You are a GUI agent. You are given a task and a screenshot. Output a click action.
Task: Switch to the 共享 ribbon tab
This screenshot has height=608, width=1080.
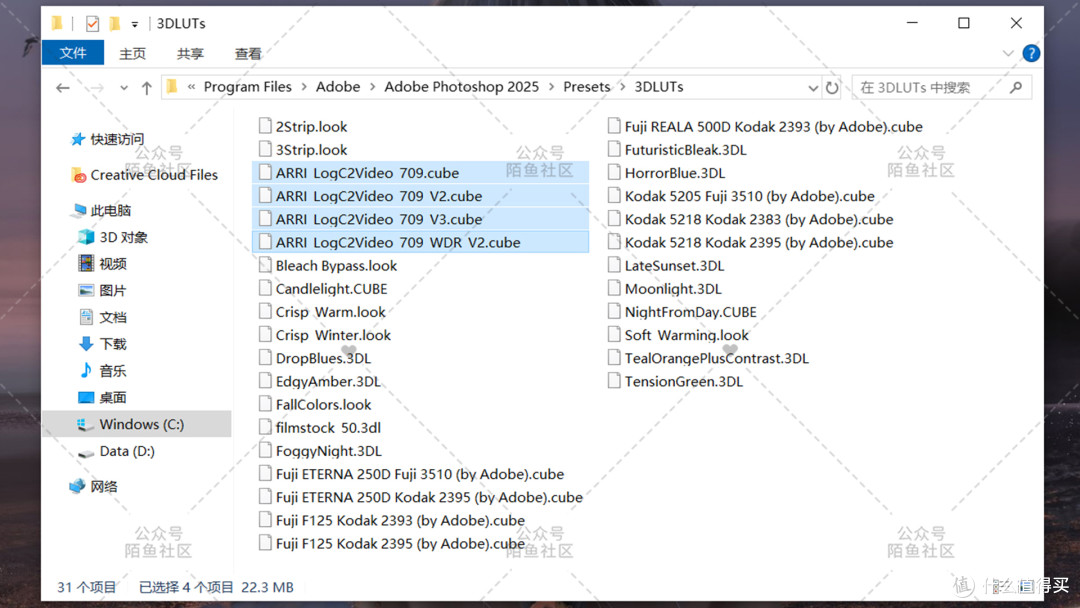190,54
